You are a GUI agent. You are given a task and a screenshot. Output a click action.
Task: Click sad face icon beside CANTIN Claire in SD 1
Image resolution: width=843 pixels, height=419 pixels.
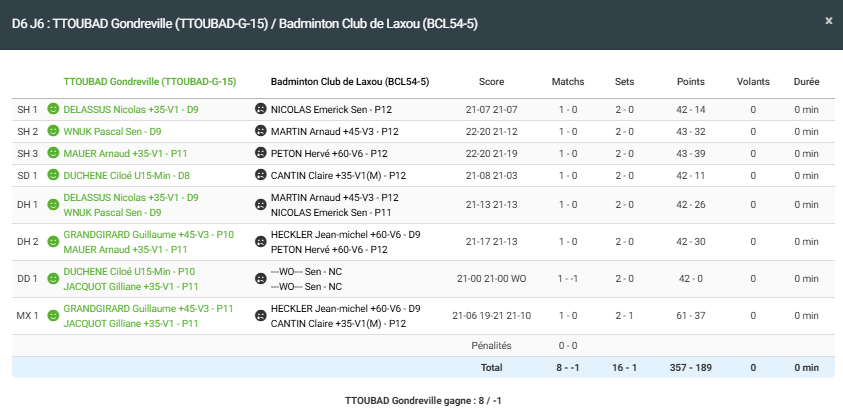point(261,175)
